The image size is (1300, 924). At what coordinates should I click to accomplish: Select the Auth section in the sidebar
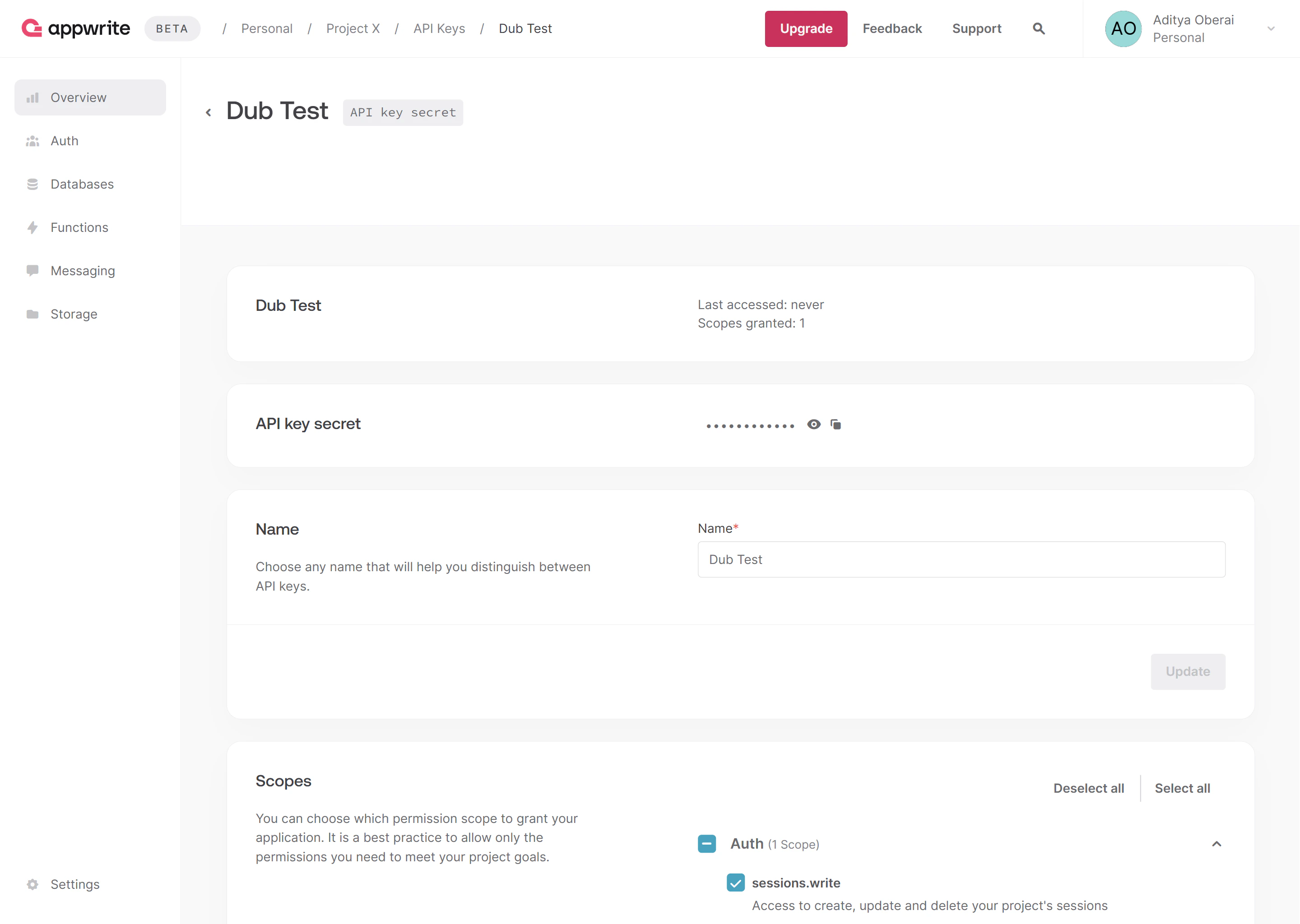tap(64, 140)
